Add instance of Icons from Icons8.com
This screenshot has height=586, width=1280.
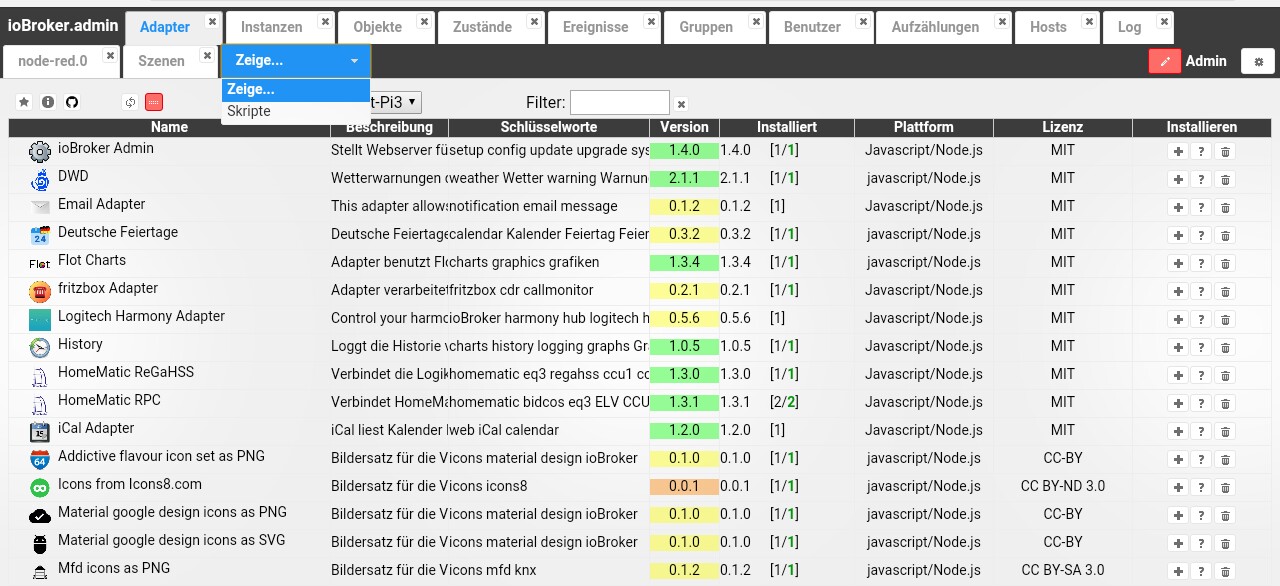(1178, 487)
